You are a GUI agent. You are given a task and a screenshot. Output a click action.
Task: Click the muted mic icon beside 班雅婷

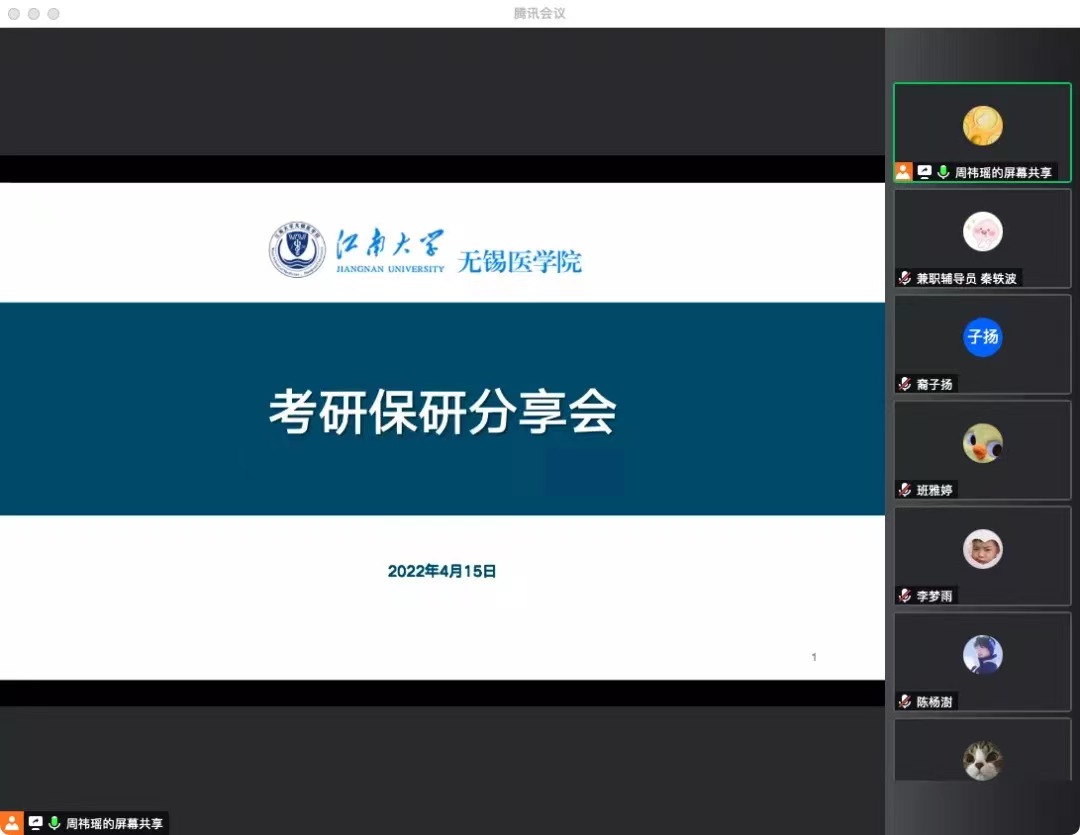(905, 490)
